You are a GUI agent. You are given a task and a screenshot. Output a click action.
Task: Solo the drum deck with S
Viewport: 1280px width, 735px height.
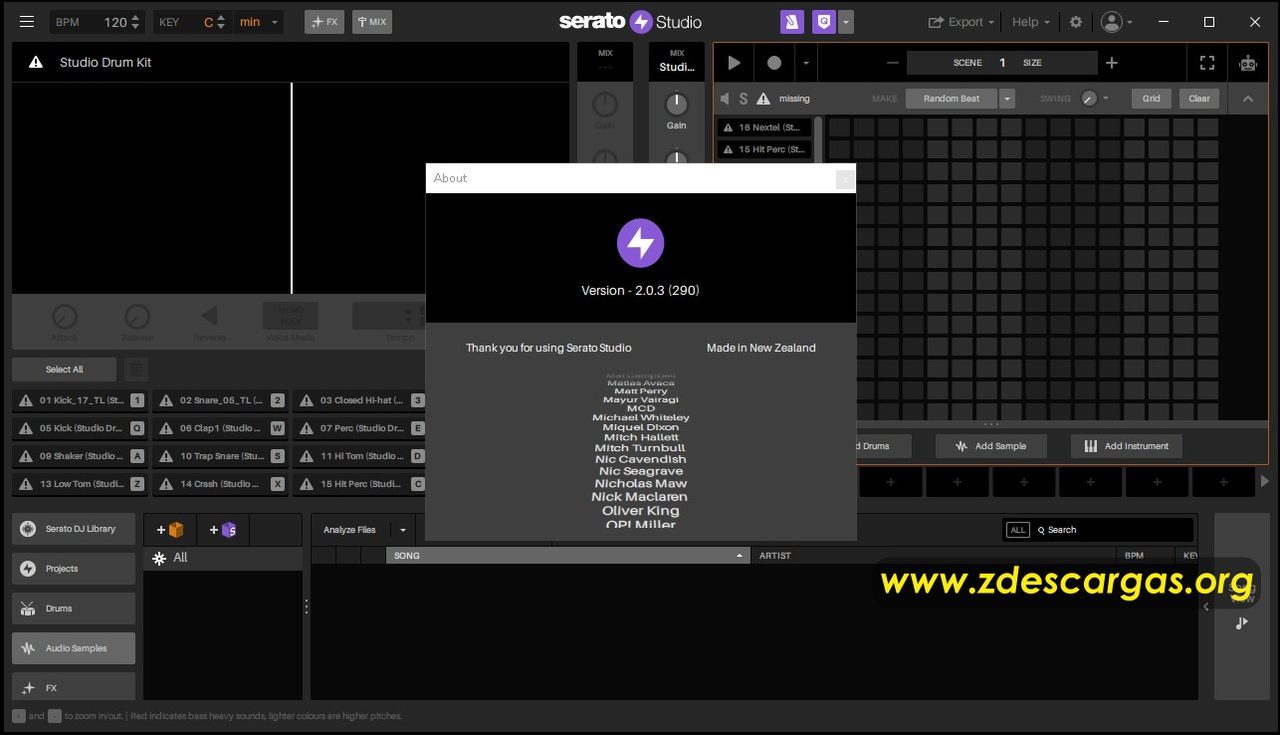coord(743,98)
